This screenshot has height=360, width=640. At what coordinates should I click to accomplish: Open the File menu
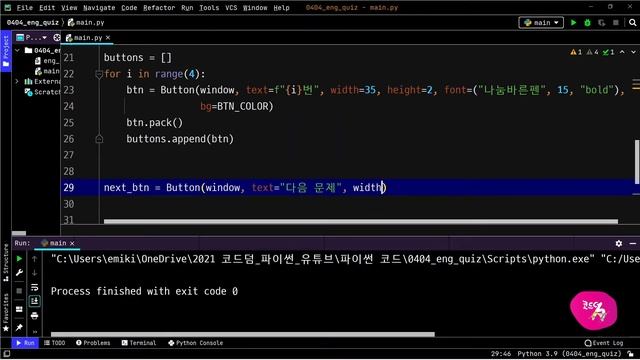tap(24, 8)
